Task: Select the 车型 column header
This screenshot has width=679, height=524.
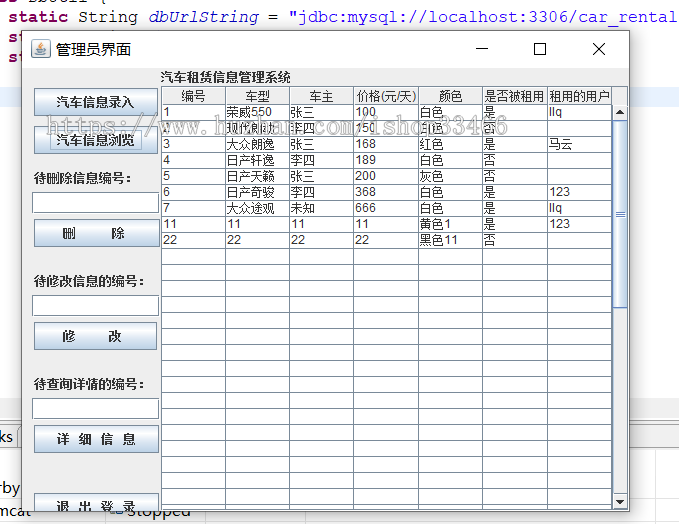Action: click(257, 96)
